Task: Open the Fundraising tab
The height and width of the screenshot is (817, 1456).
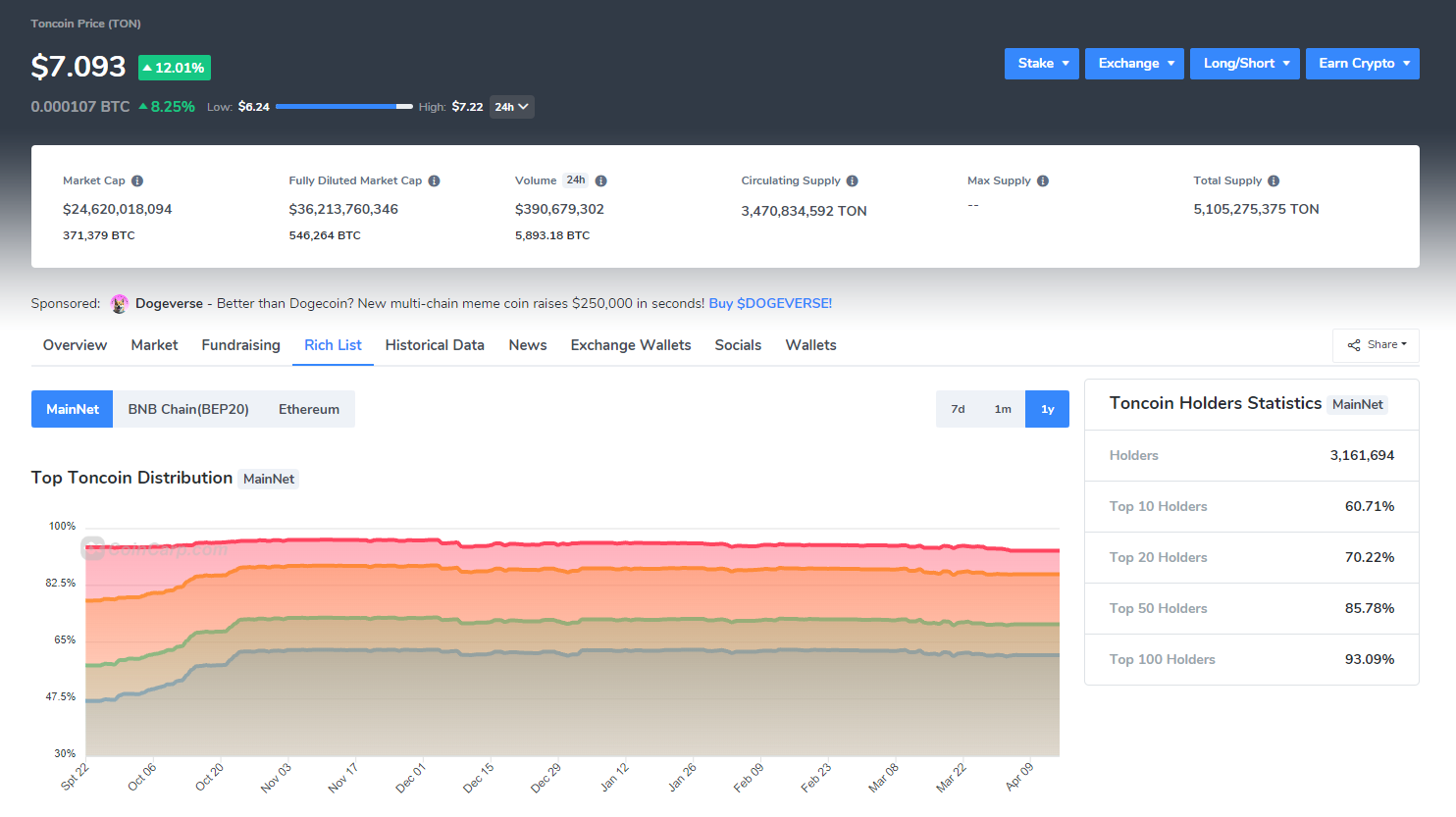Action: point(240,345)
